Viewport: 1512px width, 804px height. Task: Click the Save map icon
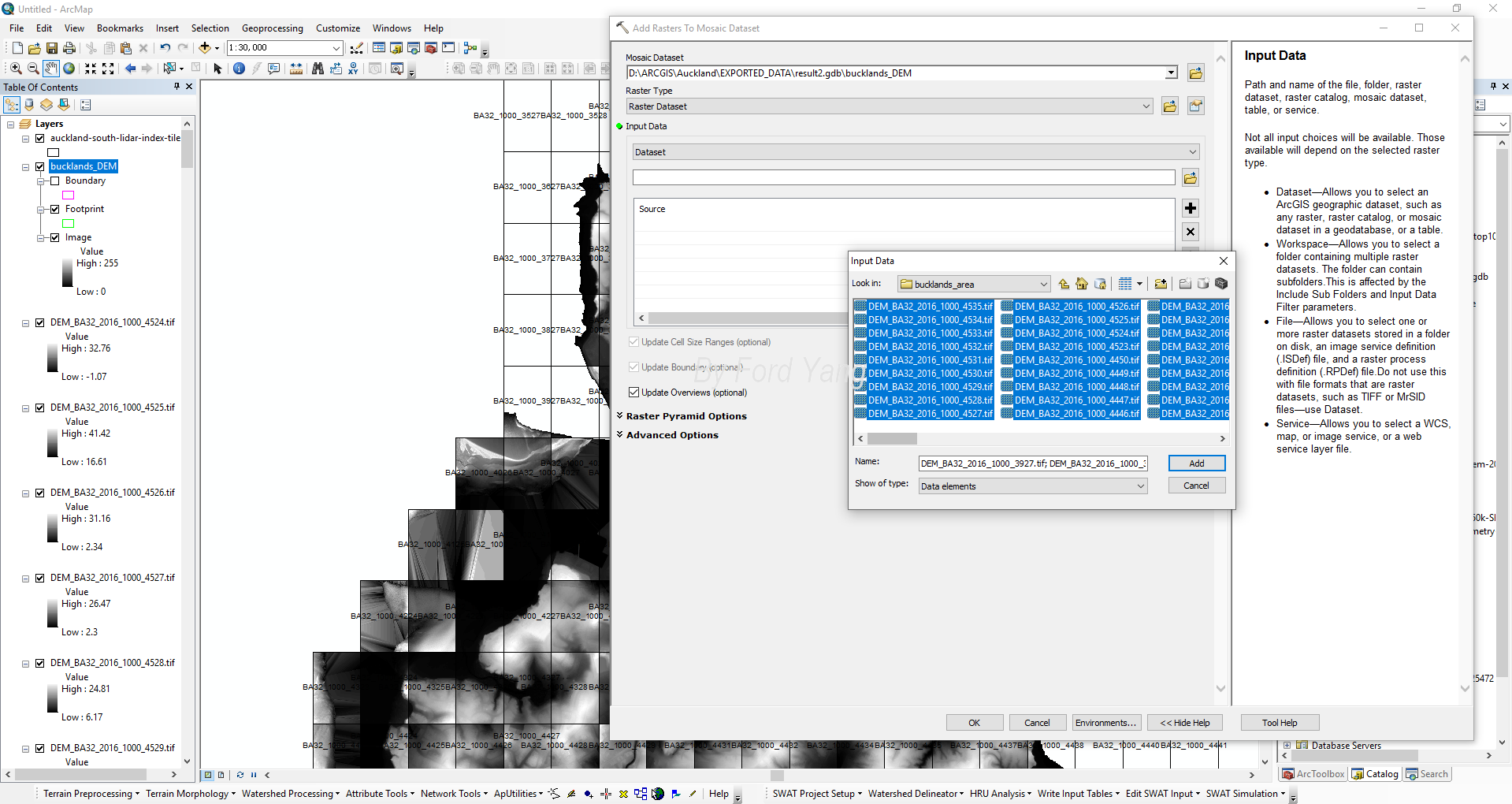(52, 48)
